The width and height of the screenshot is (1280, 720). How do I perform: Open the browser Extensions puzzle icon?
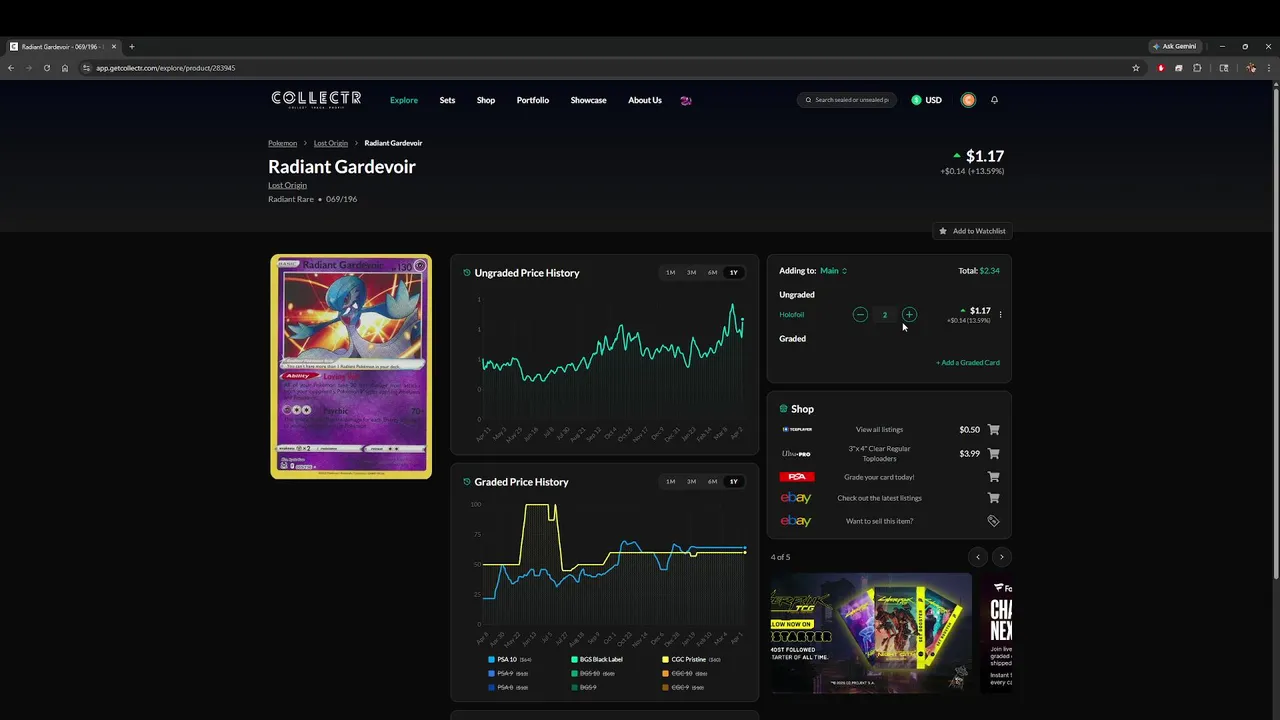pos(1197,68)
